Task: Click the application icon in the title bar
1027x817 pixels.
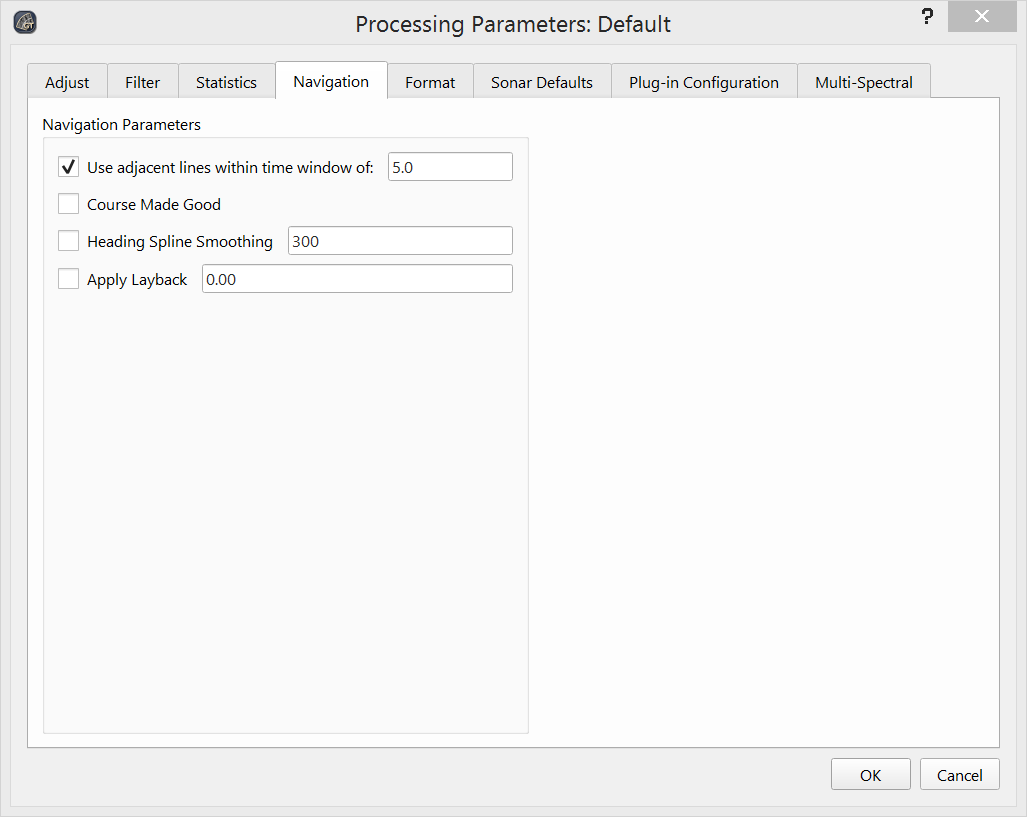Action: [x=25, y=22]
